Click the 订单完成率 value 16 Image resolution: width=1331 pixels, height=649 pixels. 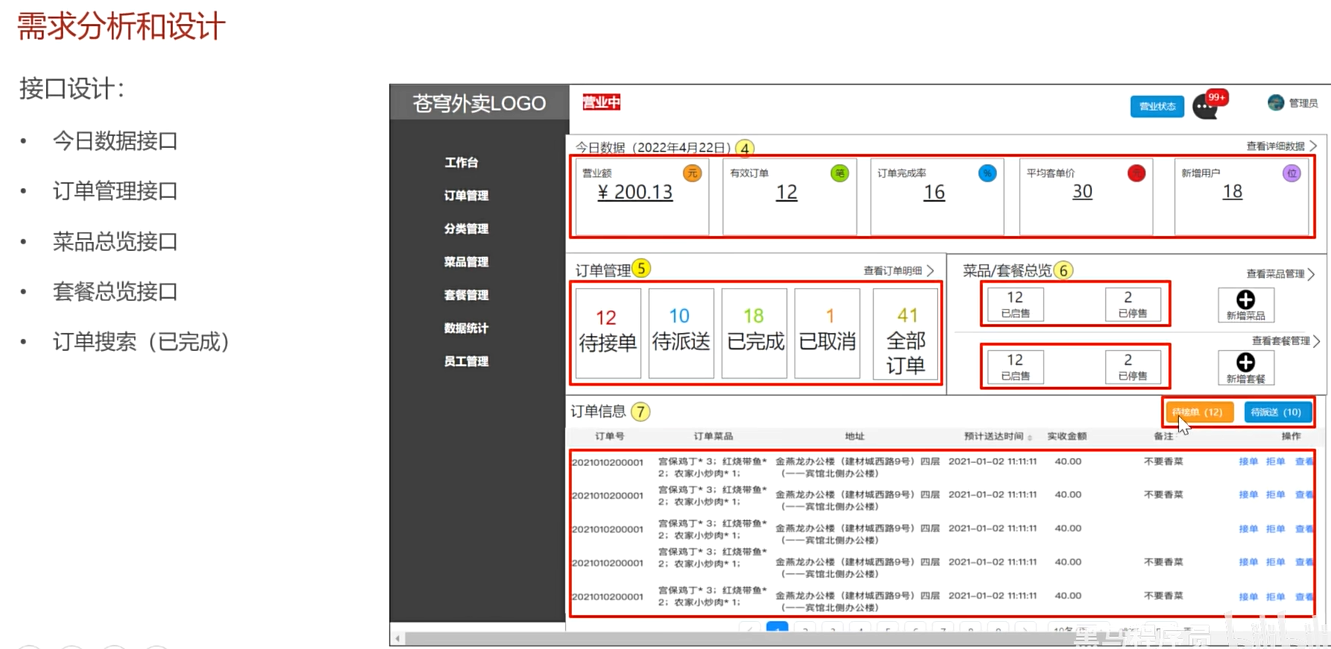[x=934, y=192]
